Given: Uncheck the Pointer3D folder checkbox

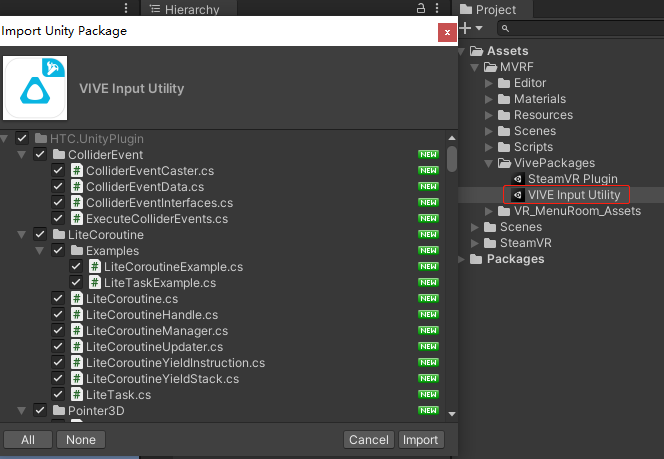Looking at the screenshot, I should [x=40, y=411].
